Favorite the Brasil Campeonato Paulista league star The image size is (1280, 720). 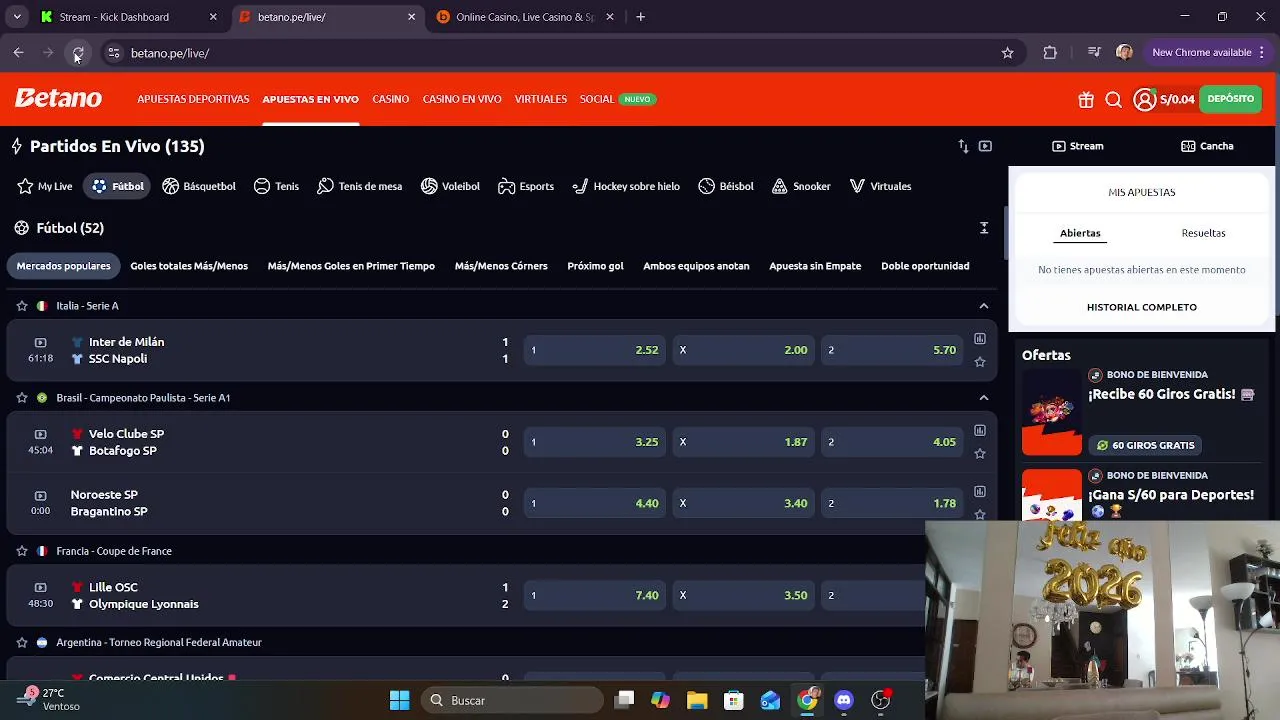pyautogui.click(x=21, y=397)
